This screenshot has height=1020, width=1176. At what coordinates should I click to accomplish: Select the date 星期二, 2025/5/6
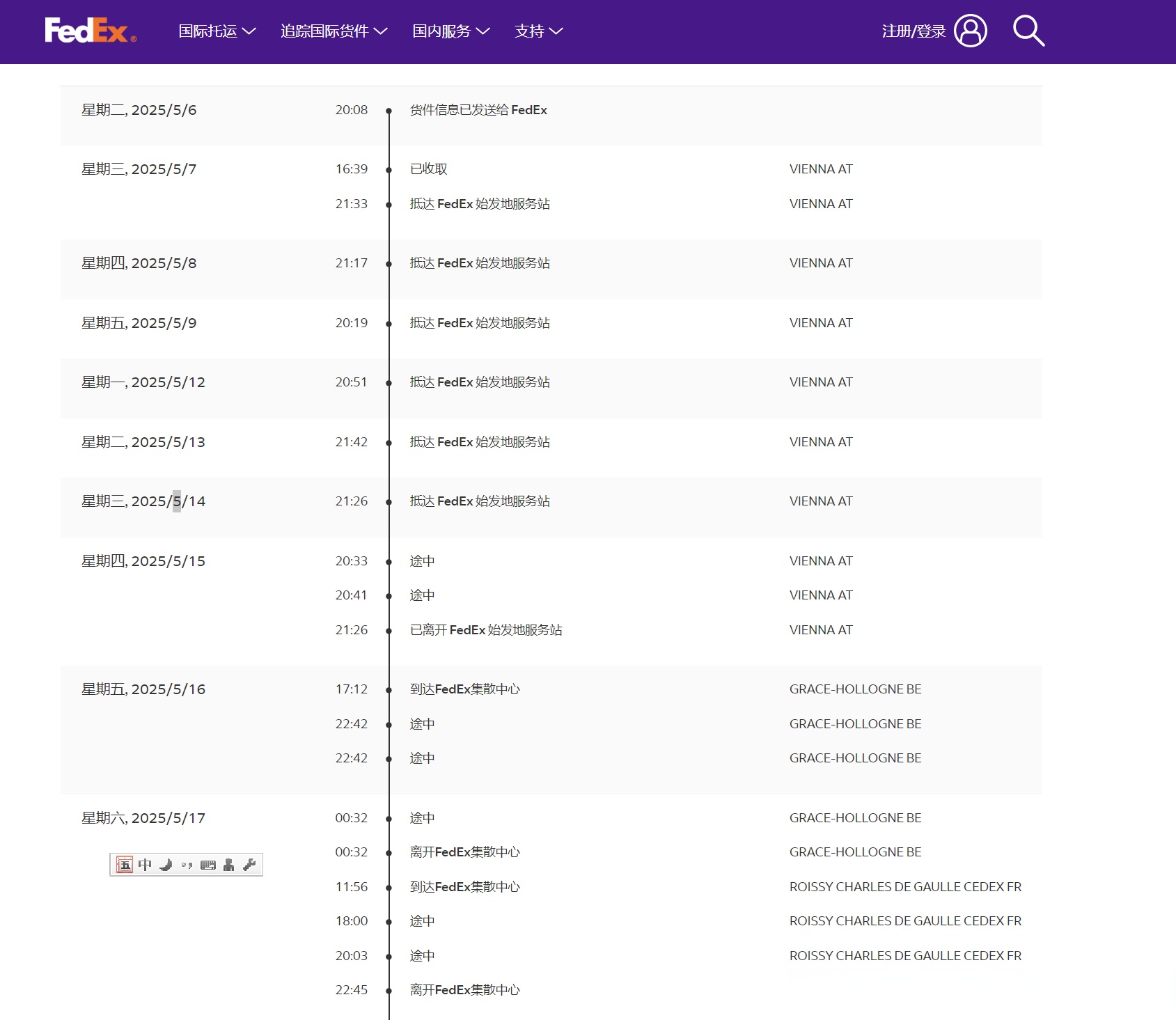click(x=139, y=110)
